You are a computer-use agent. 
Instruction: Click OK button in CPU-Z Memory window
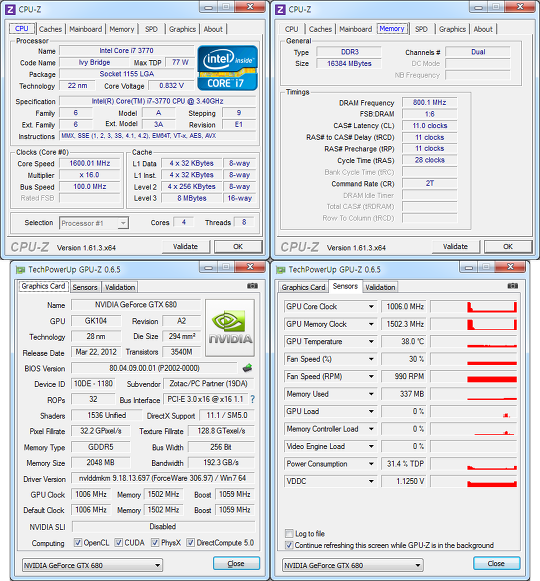pos(508,246)
